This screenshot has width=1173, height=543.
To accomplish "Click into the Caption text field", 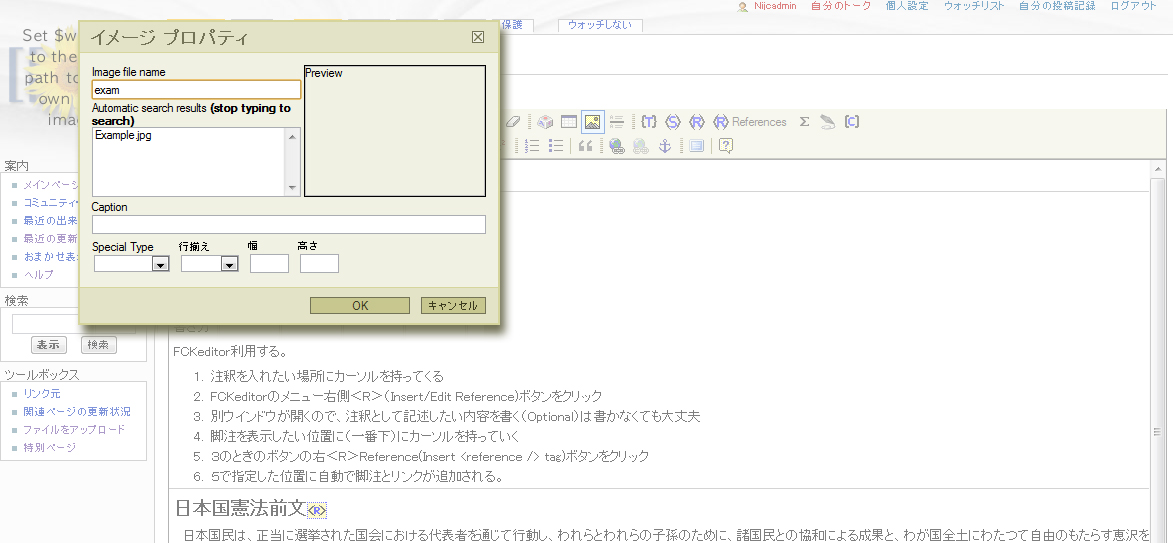I will pyautogui.click(x=288, y=224).
